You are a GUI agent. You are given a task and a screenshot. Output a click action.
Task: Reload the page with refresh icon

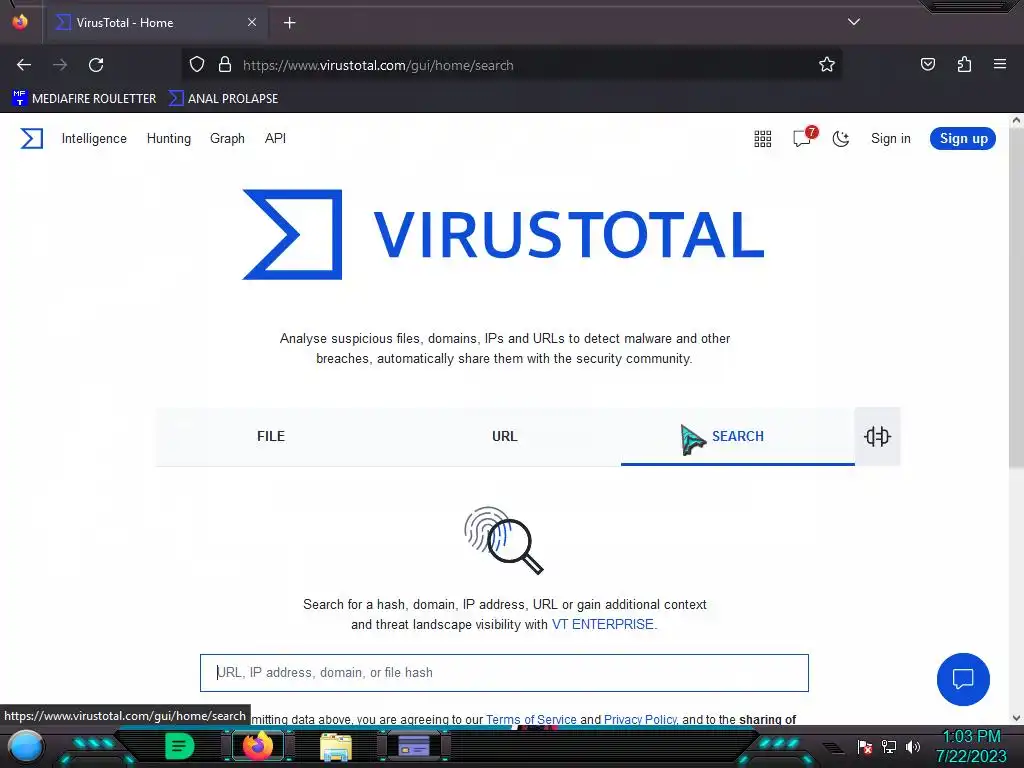pyautogui.click(x=96, y=65)
